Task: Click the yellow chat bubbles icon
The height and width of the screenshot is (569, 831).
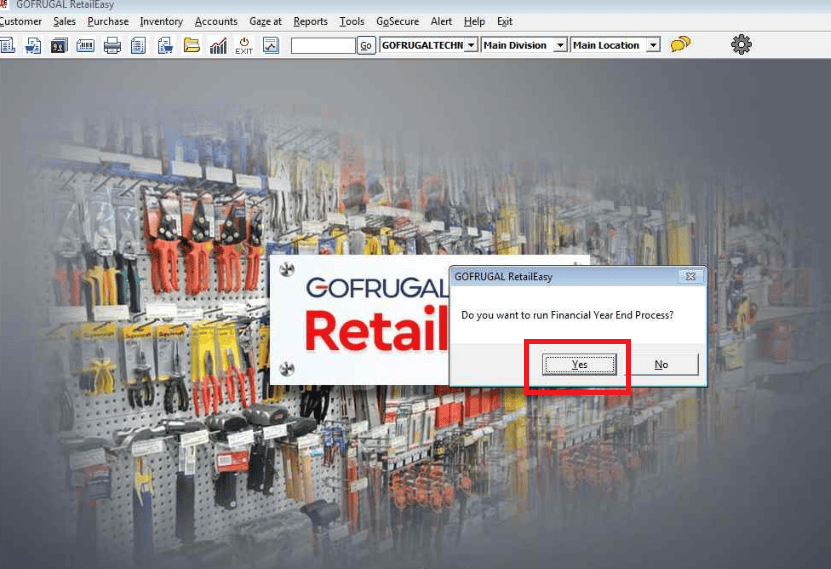Action: click(x=680, y=44)
